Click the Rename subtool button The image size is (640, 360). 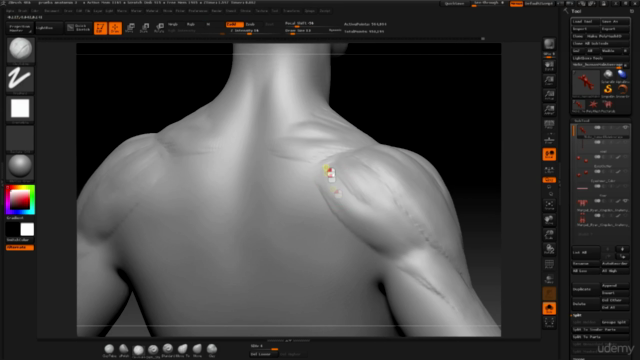(586, 264)
